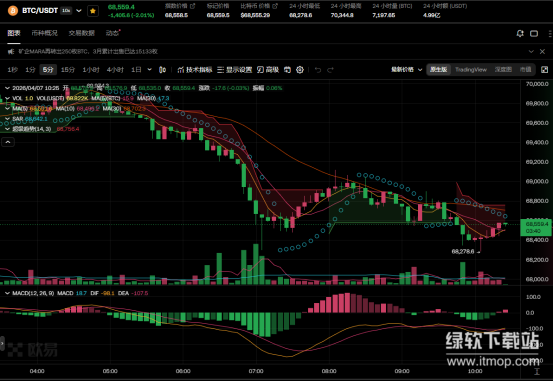Switch to the 交易数据 tab
The width and height of the screenshot is (554, 381).
pos(82,33)
